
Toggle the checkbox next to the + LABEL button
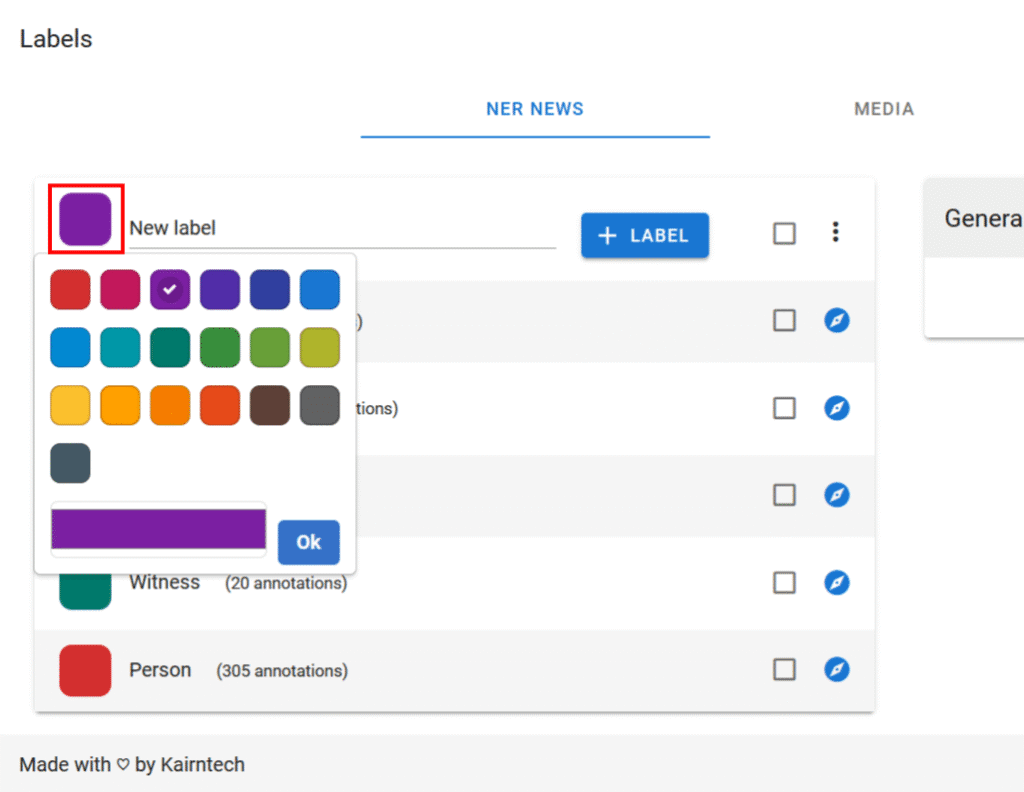point(785,233)
